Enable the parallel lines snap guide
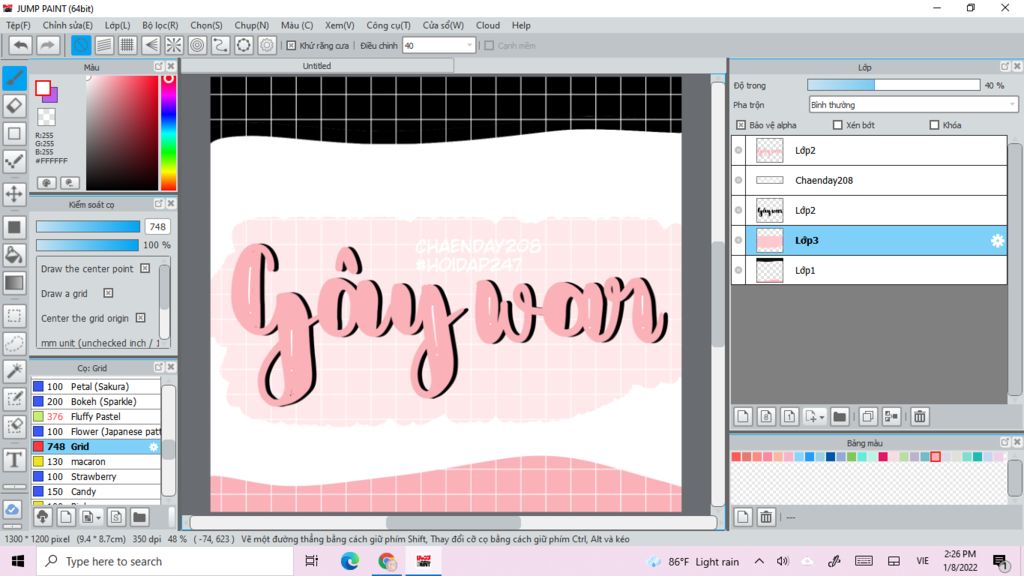This screenshot has width=1024, height=576. coord(104,45)
